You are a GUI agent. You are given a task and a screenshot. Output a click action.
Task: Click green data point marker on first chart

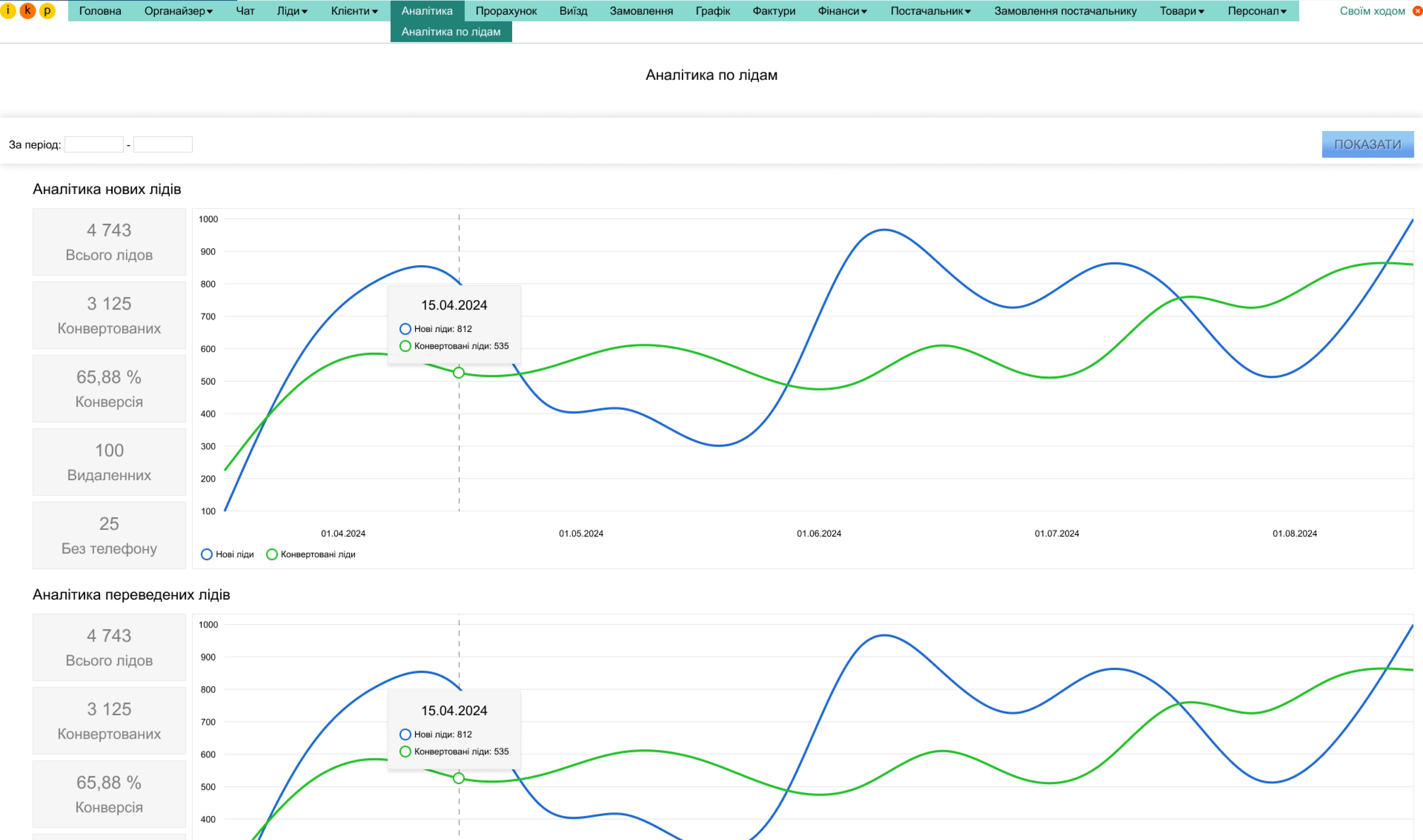click(458, 373)
